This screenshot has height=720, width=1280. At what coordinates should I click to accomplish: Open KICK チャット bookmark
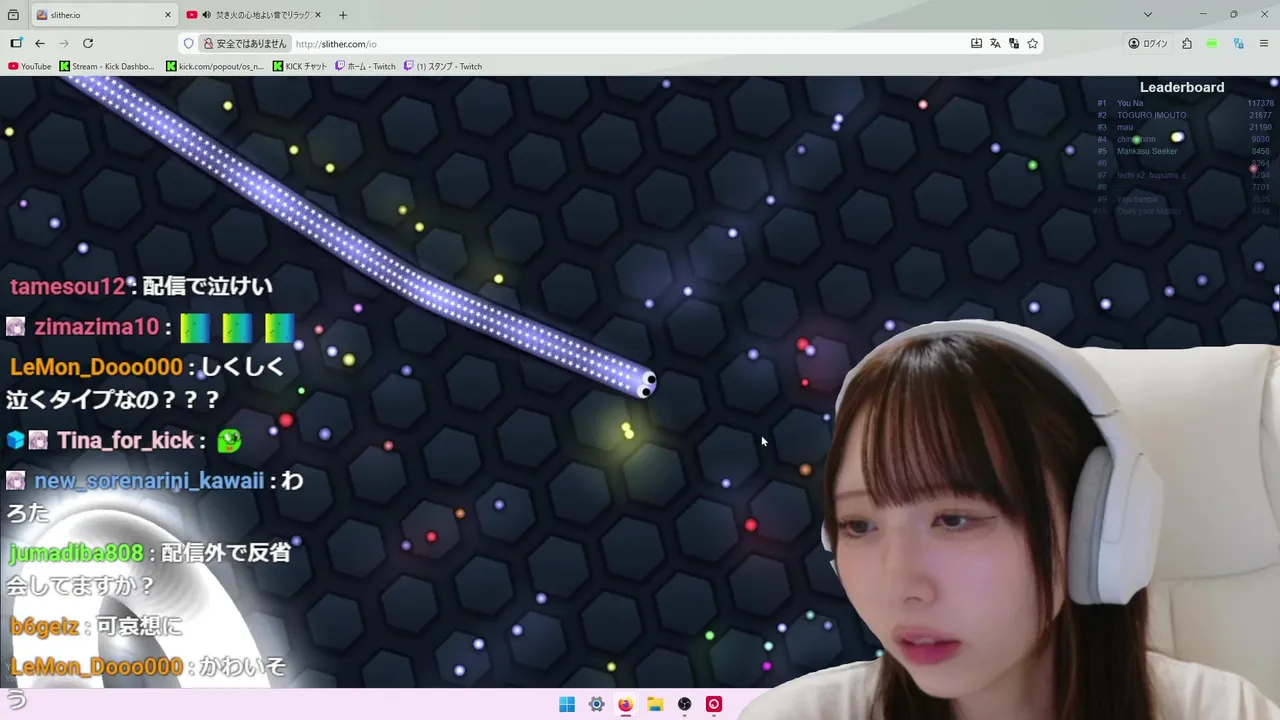coord(300,66)
